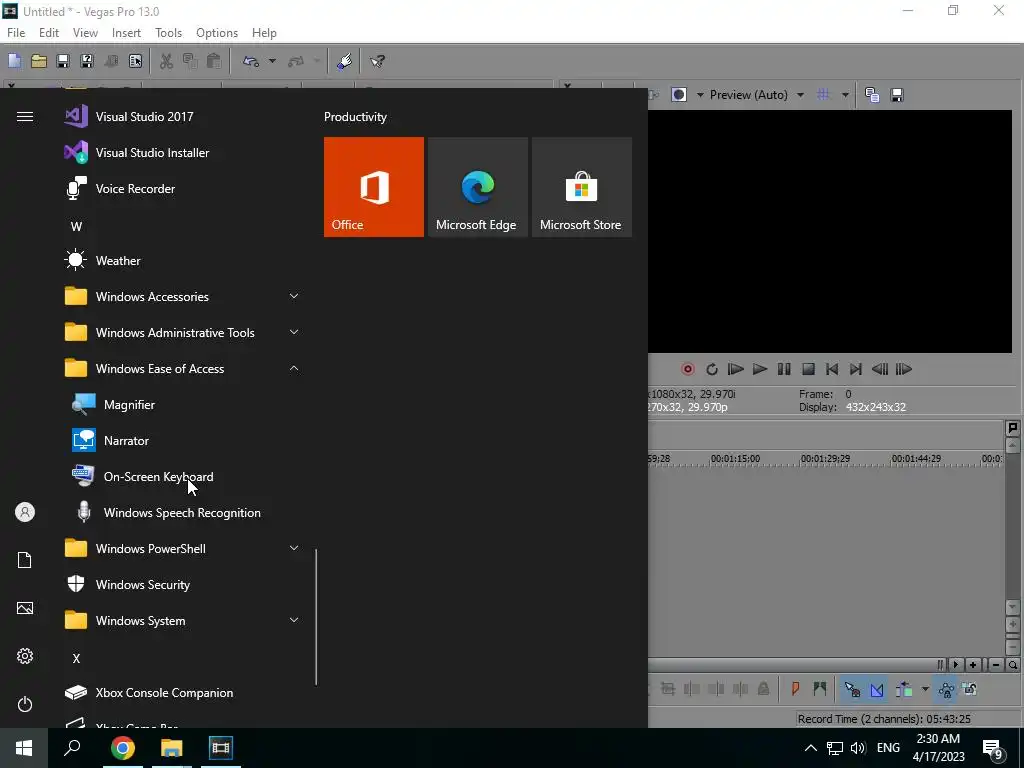This screenshot has height=768, width=1024.
Task: Open overlays grid dropdown arrow
Action: [x=845, y=95]
